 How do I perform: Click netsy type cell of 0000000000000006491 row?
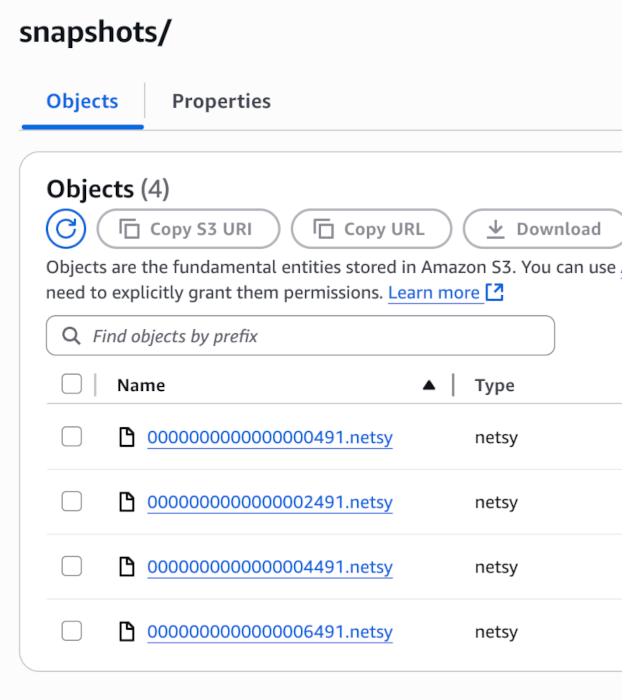(497, 632)
